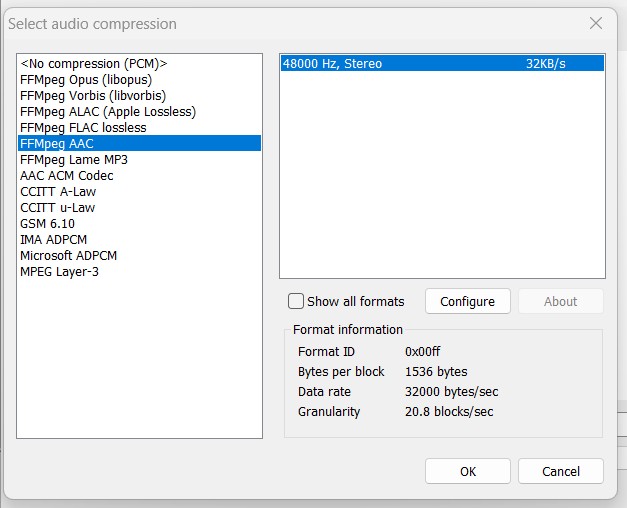Open the Configure codec settings
The image size is (627, 508).
[x=467, y=301]
